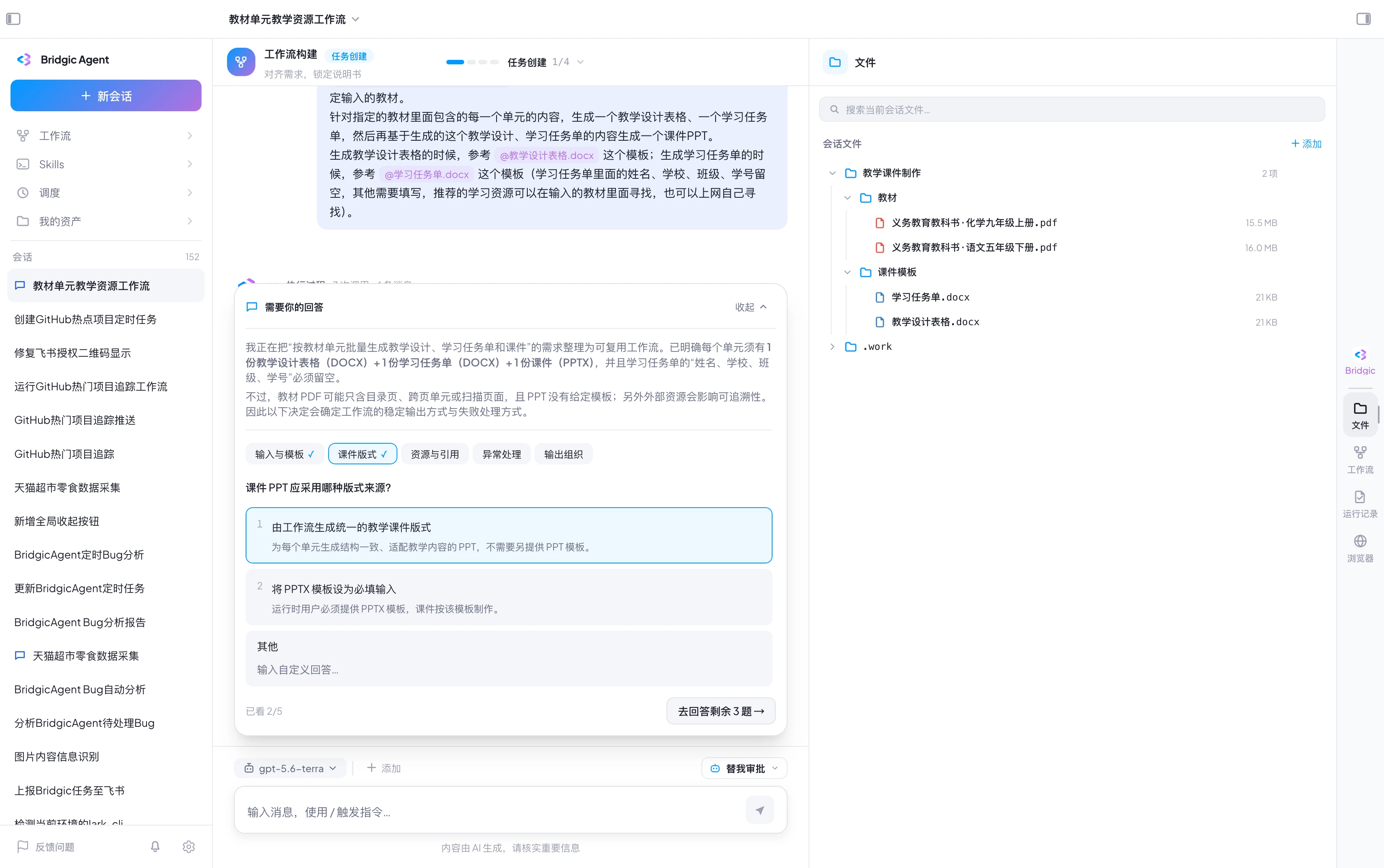Image resolution: width=1384 pixels, height=868 pixels.
Task: Open conversation BridgicAgent Bug分析报告
Action: pyautogui.click(x=106, y=622)
